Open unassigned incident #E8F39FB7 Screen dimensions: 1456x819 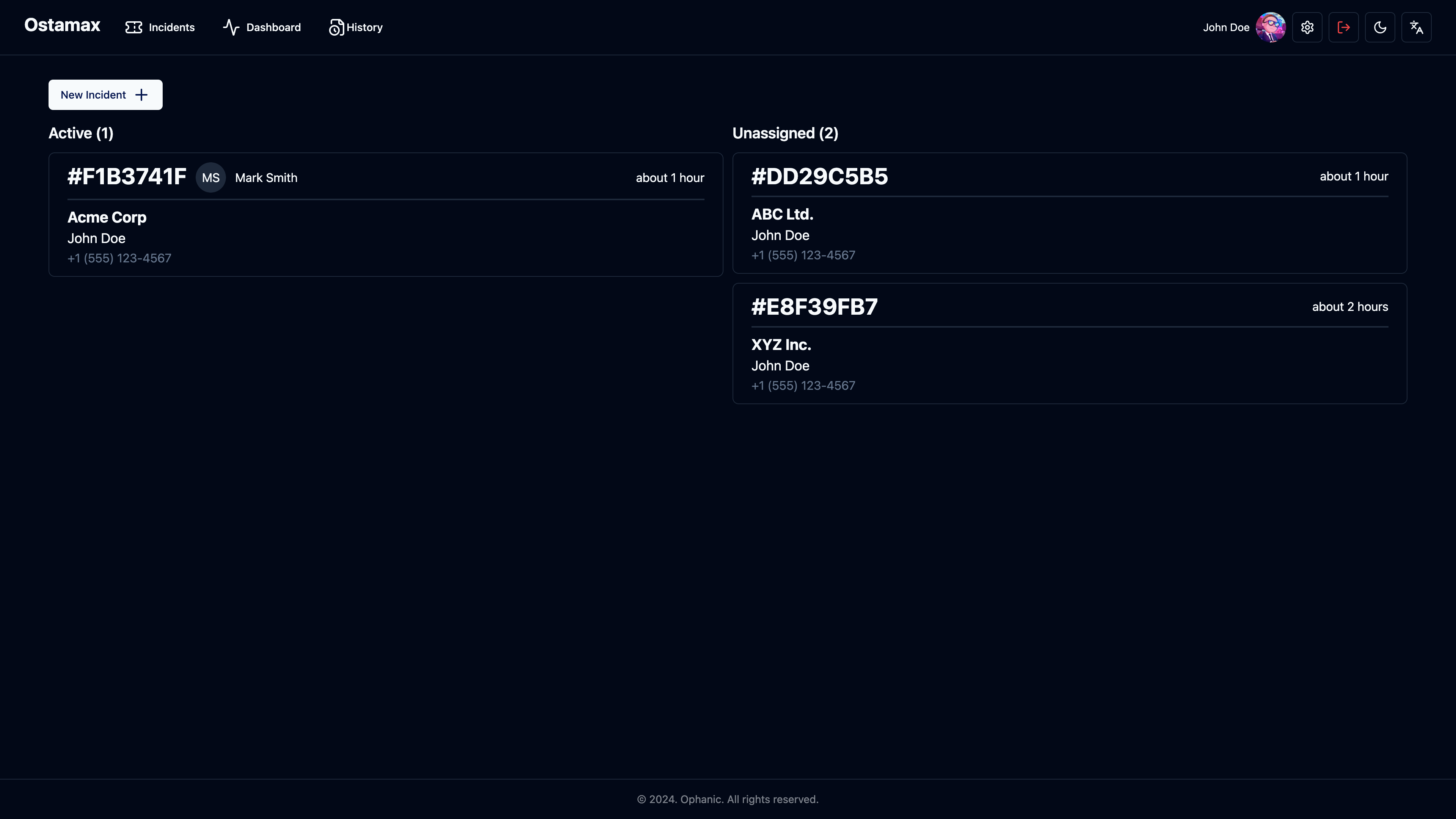[814, 307]
